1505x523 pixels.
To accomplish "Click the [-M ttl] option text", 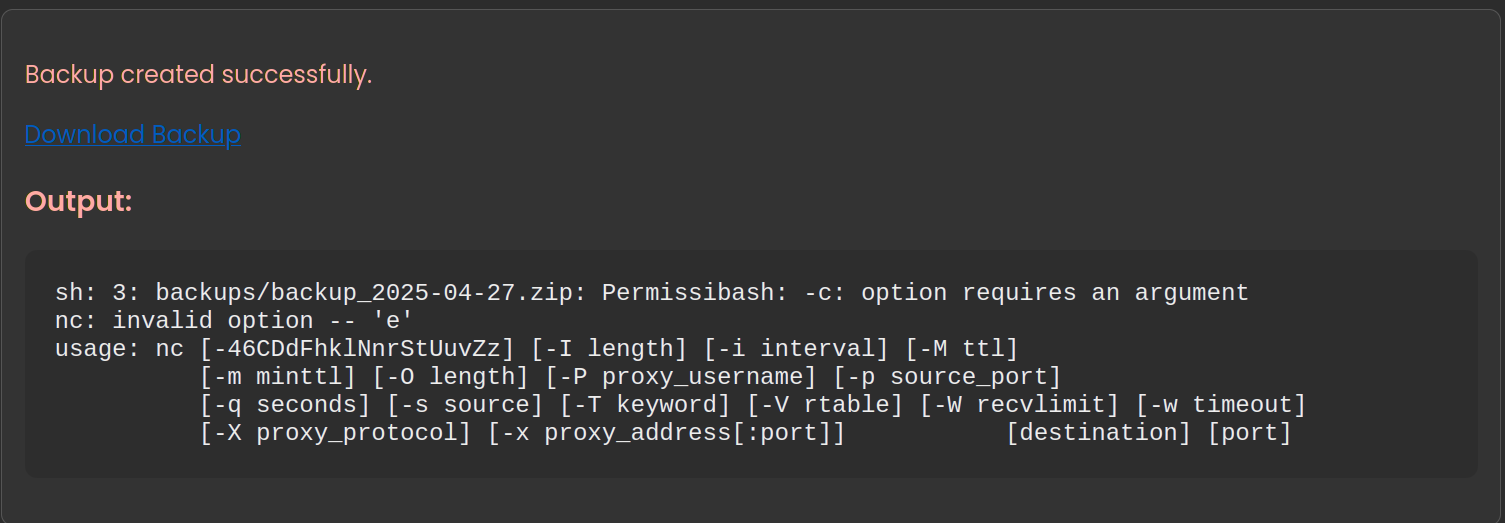I will [961, 349].
